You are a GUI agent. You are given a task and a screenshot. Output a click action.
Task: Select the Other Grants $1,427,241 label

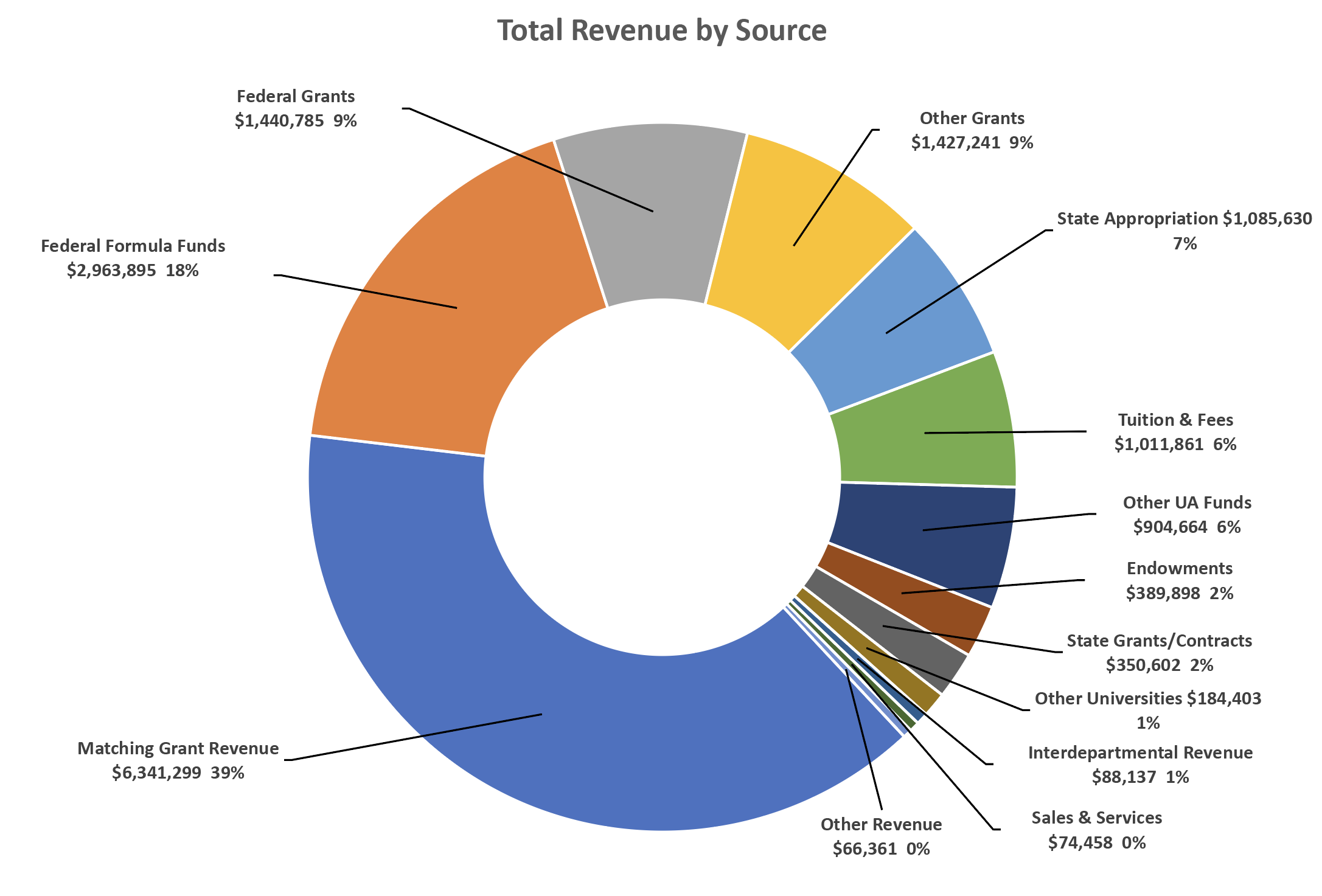click(972, 130)
